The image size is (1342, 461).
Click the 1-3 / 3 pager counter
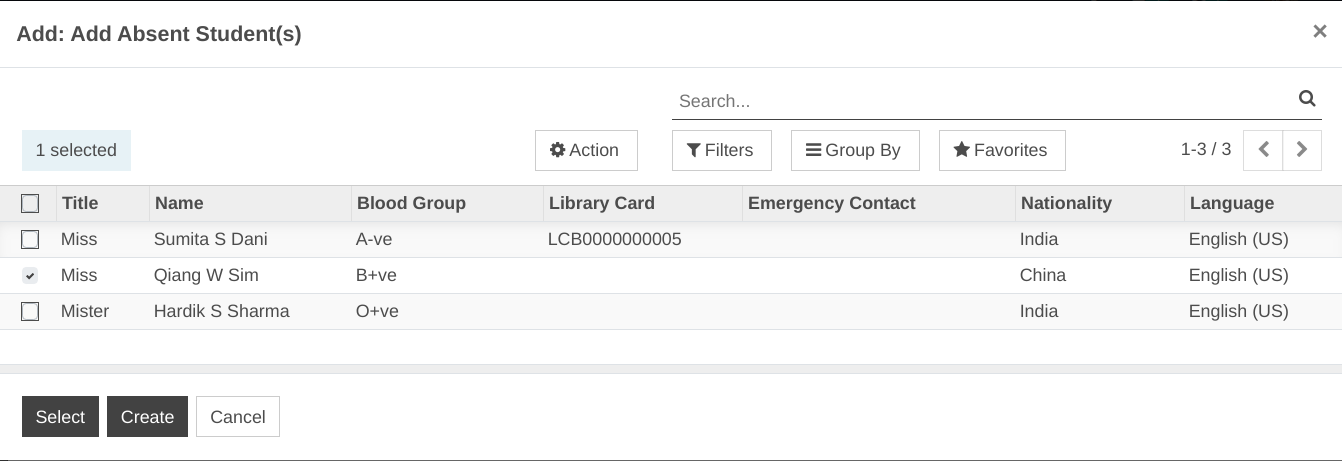pos(1206,149)
